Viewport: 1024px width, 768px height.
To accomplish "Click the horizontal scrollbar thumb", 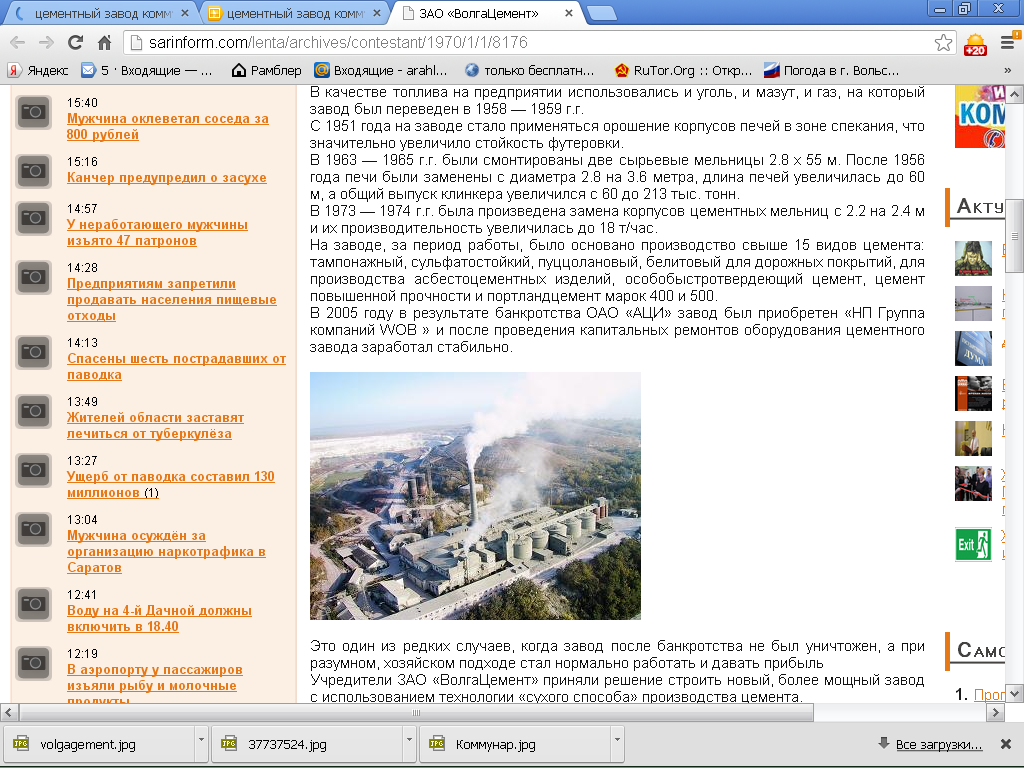I will 415,713.
